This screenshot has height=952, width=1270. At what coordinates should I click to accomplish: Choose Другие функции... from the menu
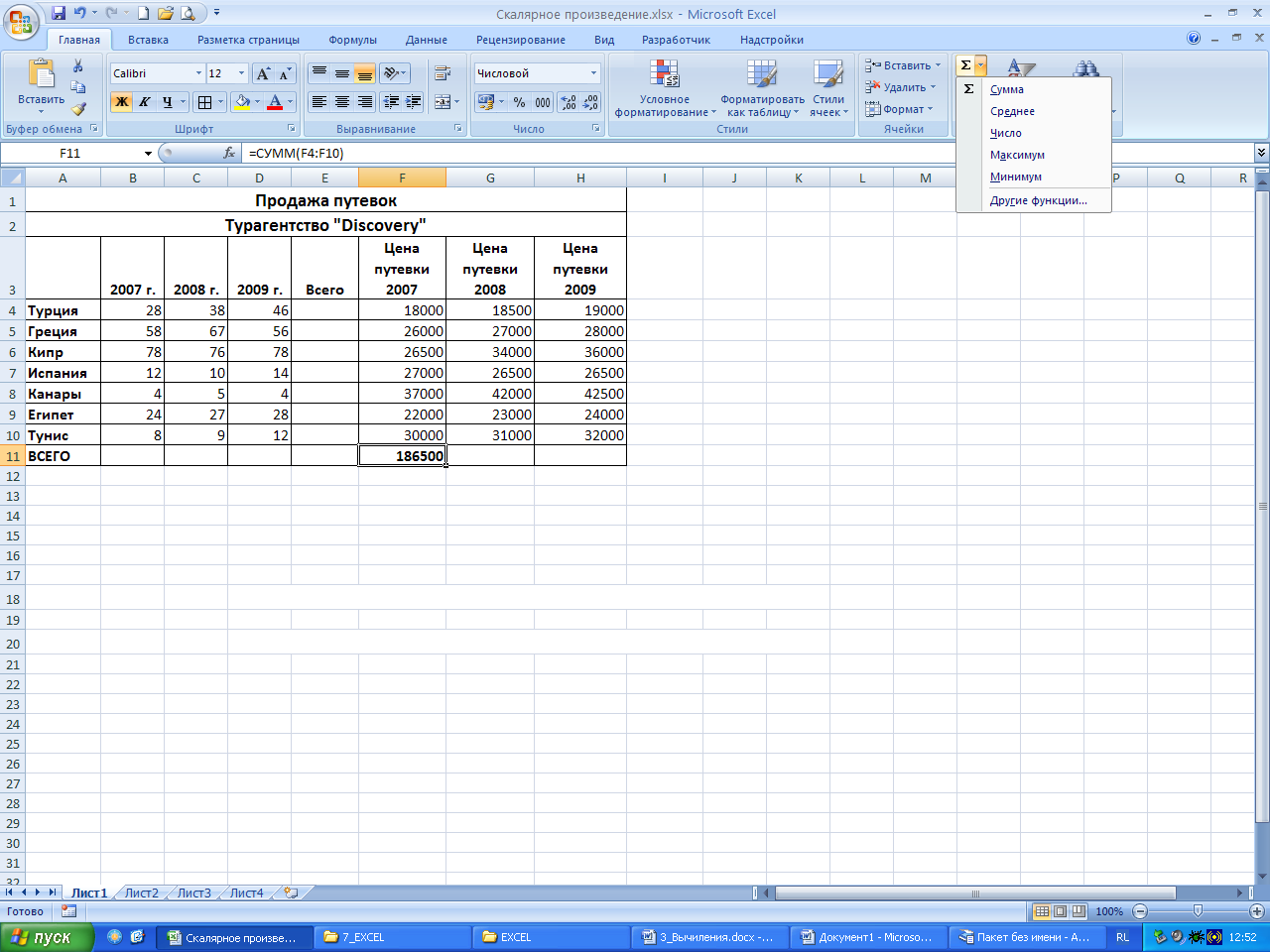1034,200
